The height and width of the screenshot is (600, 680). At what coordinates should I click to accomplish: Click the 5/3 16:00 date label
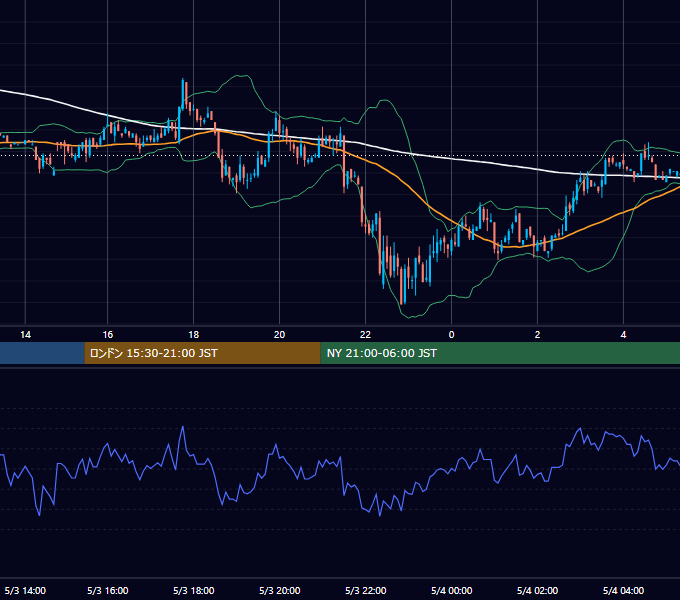point(108,590)
